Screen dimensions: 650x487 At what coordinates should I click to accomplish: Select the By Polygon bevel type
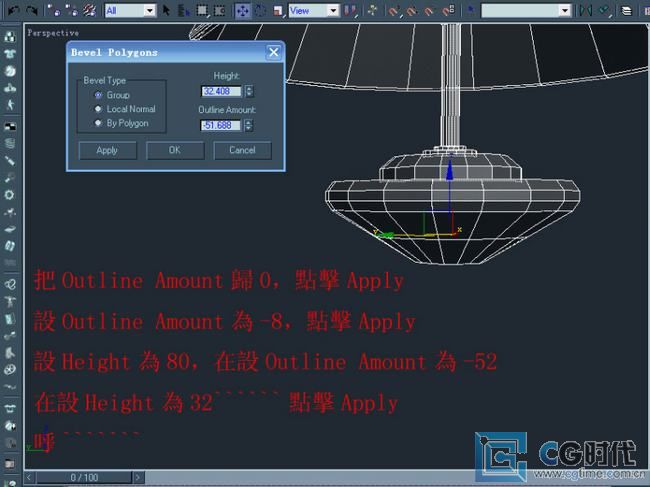click(98, 123)
